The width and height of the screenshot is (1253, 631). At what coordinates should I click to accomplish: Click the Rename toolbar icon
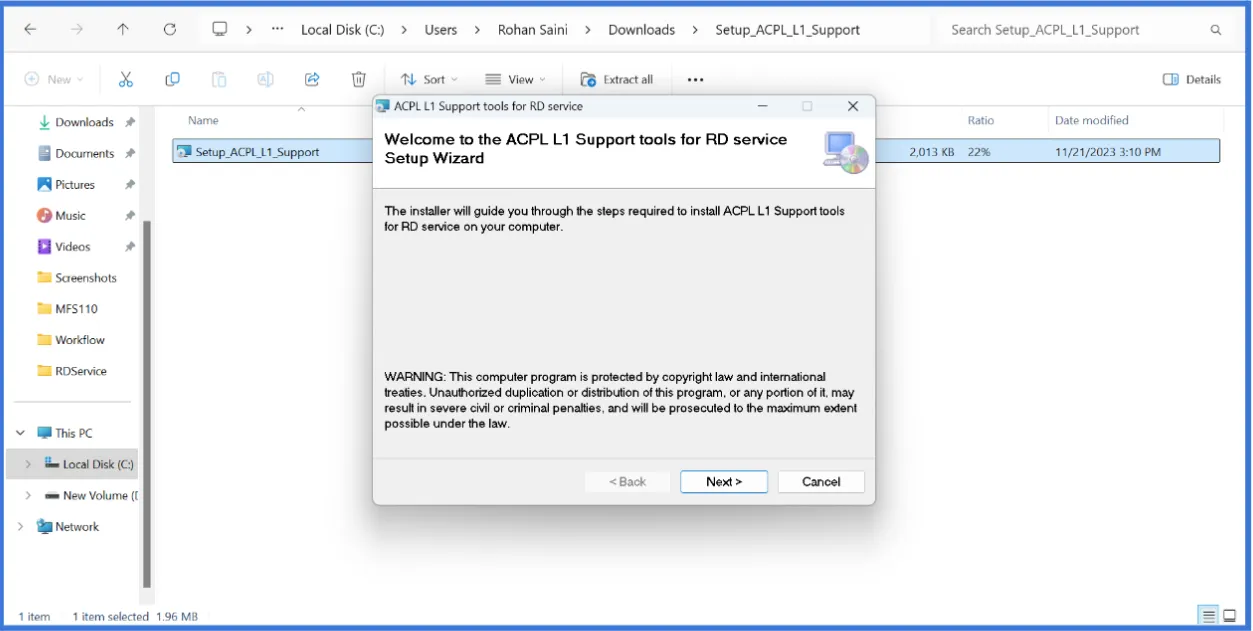click(265, 79)
